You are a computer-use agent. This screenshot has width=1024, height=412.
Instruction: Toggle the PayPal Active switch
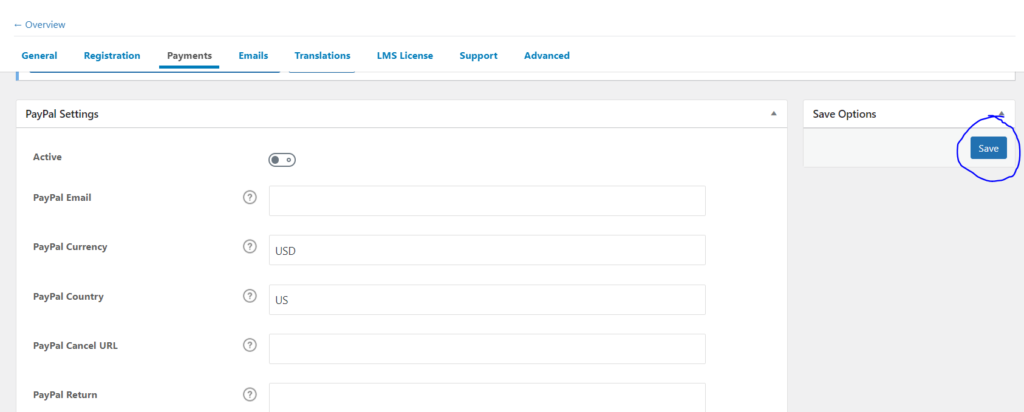pyautogui.click(x=282, y=160)
